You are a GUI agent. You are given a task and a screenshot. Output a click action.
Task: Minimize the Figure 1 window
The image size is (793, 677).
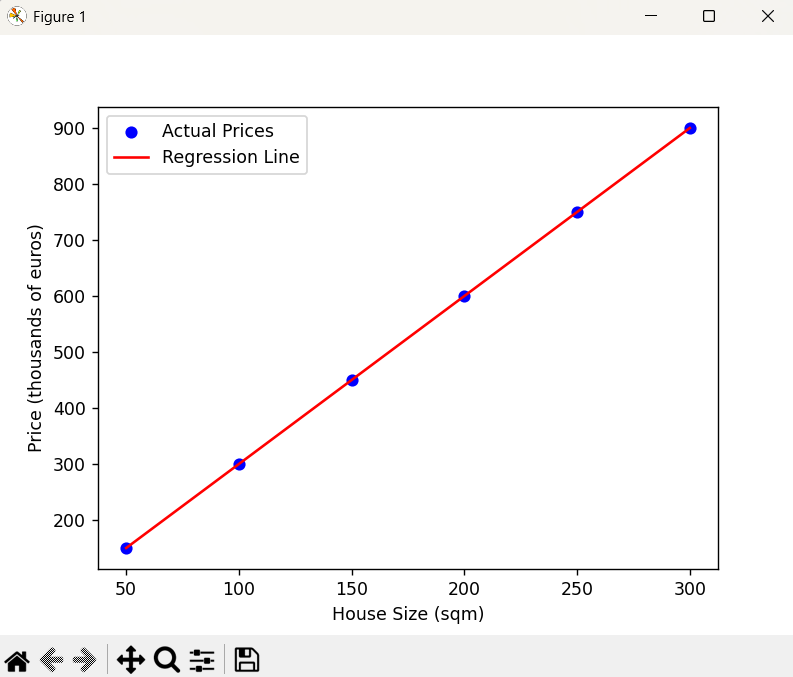651,17
